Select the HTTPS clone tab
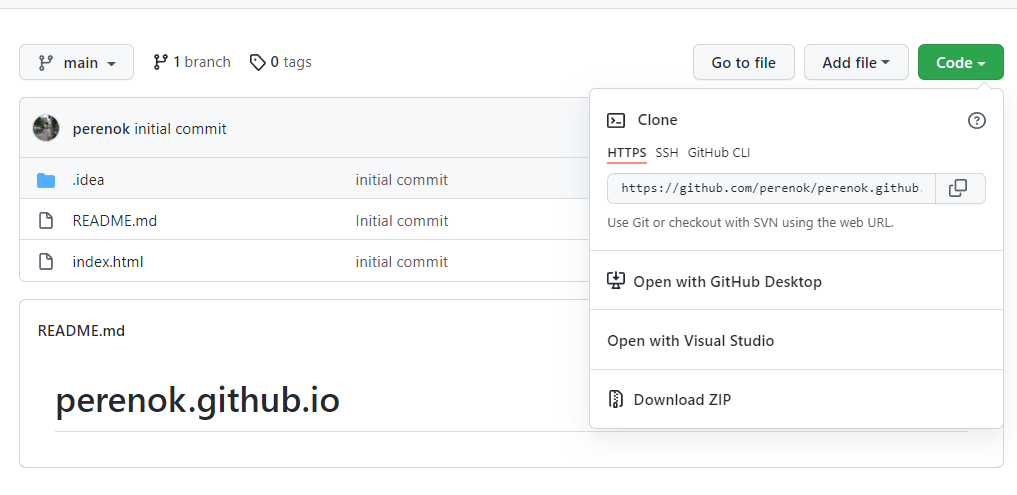This screenshot has height=495, width=1017. (627, 153)
